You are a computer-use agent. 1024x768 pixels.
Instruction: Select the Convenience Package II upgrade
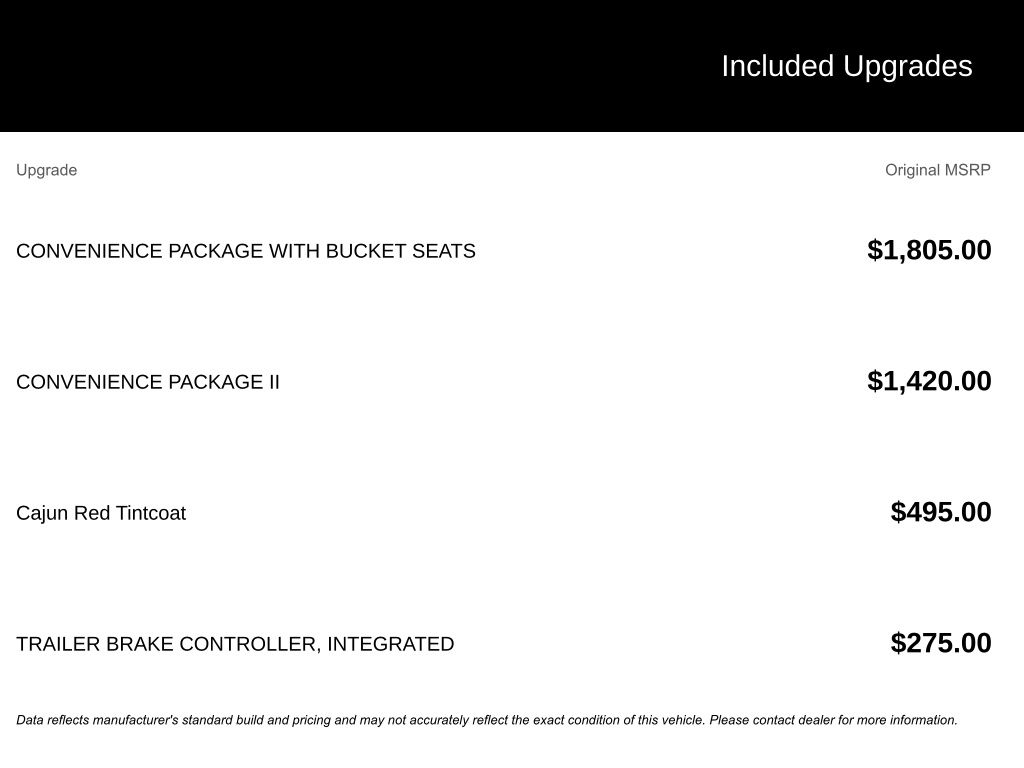click(x=148, y=382)
